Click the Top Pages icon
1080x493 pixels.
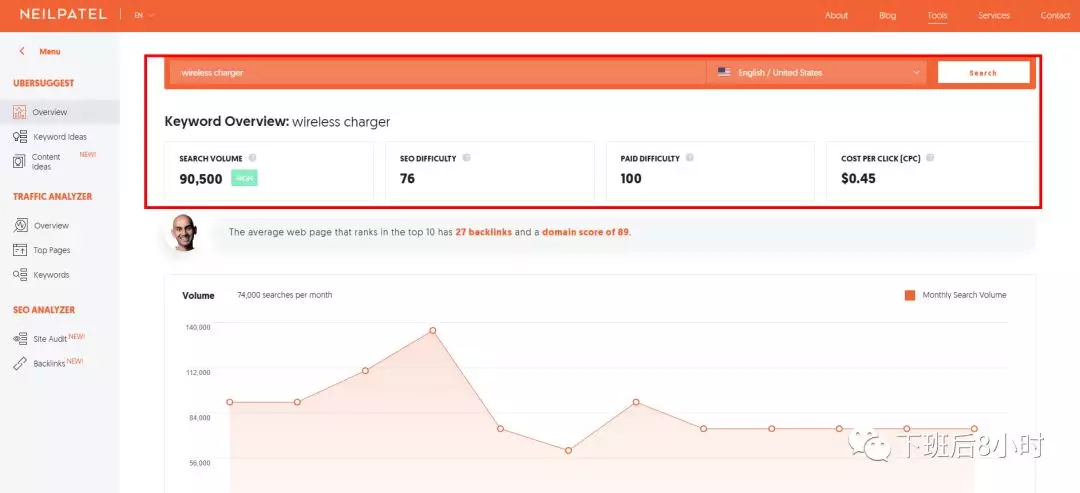pyautogui.click(x=20, y=250)
